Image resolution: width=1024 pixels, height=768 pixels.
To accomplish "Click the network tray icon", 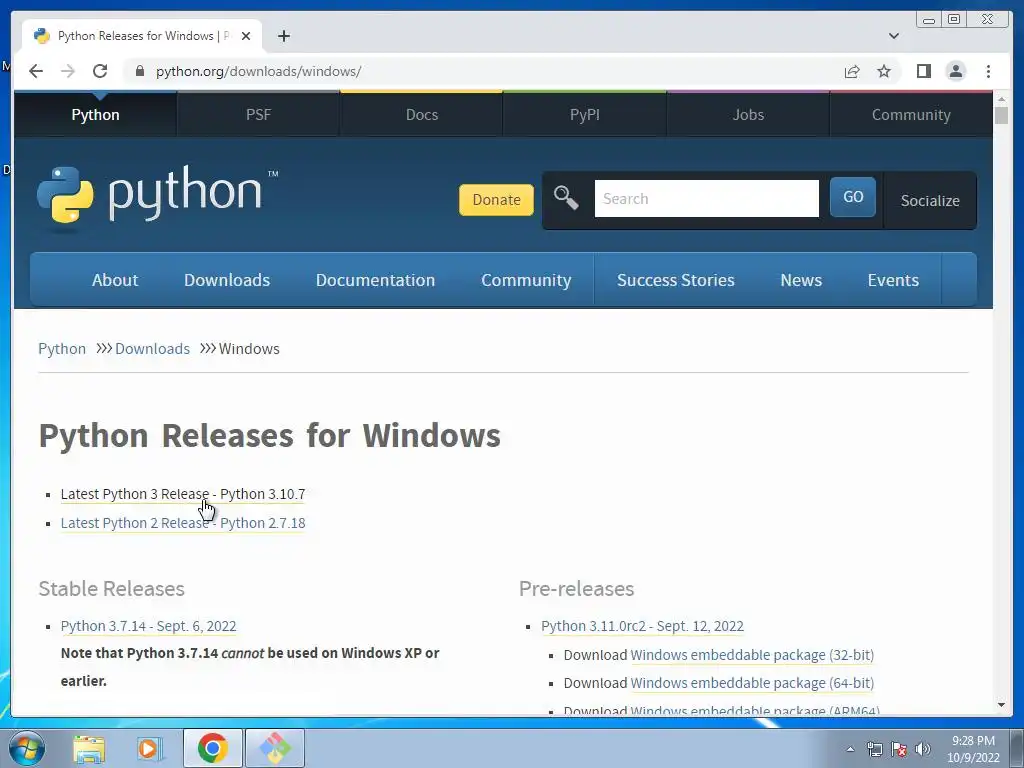I will (874, 749).
